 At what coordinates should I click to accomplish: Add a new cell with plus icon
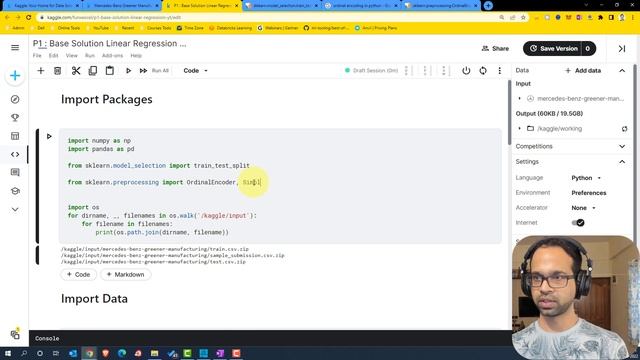click(x=40, y=71)
